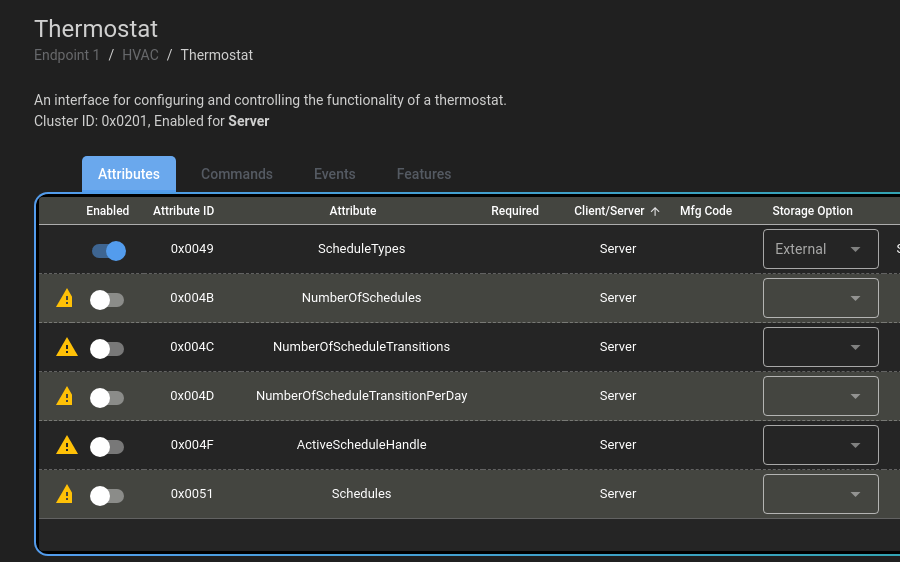Open the ScheduleTypes External storage dropdown
The image size is (900, 562).
pyautogui.click(x=820, y=249)
